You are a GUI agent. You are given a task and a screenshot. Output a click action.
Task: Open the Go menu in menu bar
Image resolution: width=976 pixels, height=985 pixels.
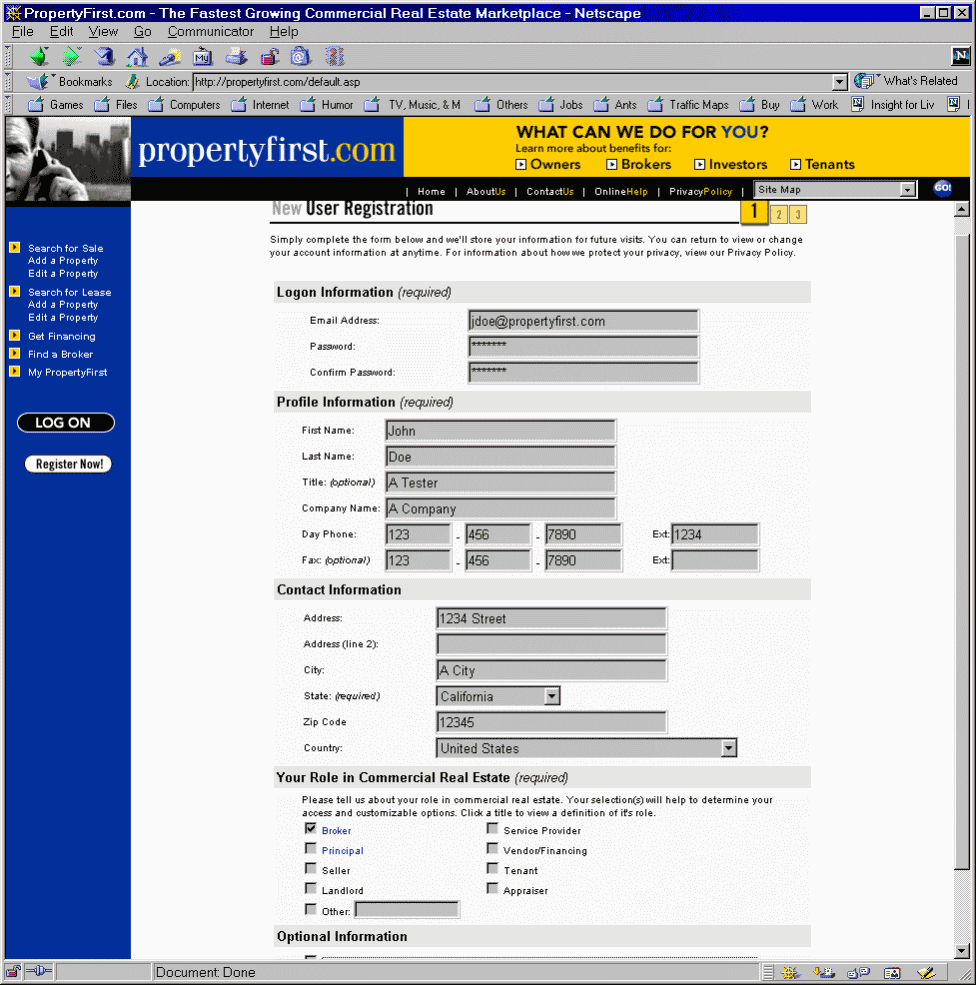(x=143, y=31)
